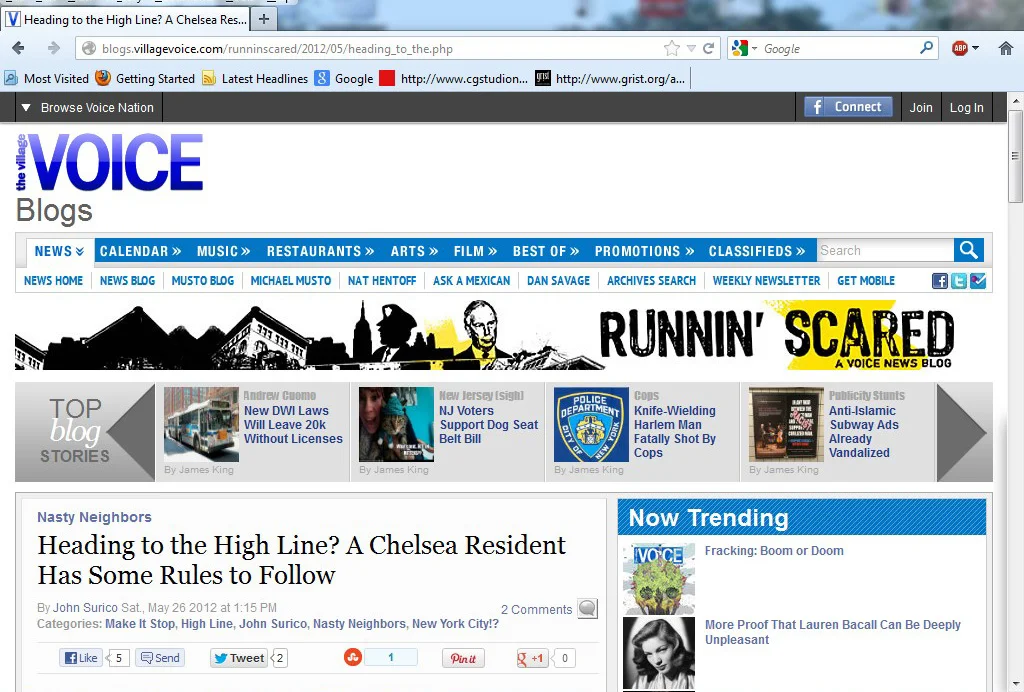Click the Facebook Like button
Image resolution: width=1024 pixels, height=692 pixels.
click(x=79, y=658)
